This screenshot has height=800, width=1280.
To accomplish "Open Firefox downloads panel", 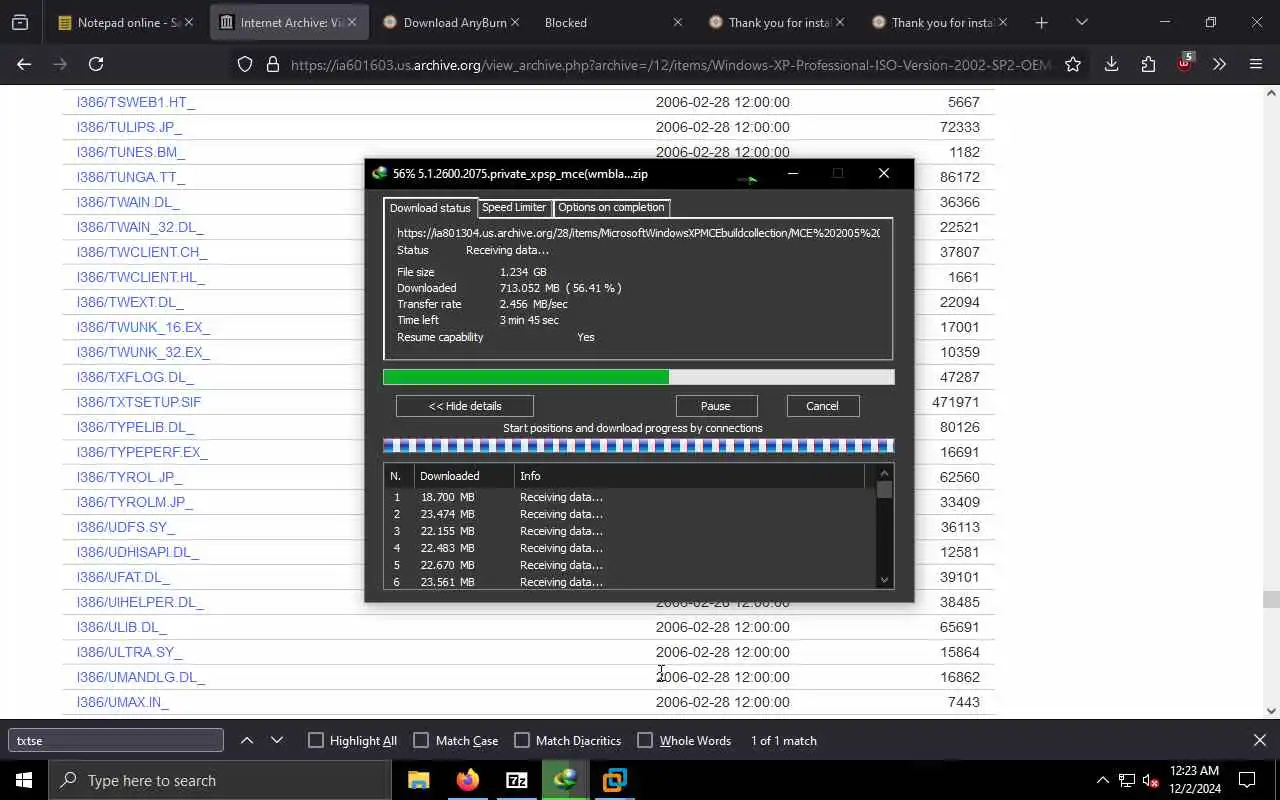I will tap(1111, 64).
